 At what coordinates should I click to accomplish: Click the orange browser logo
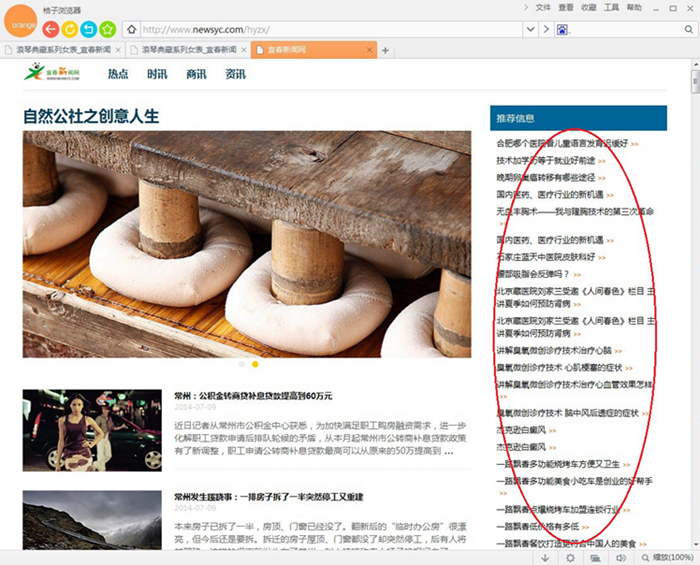coord(17,24)
